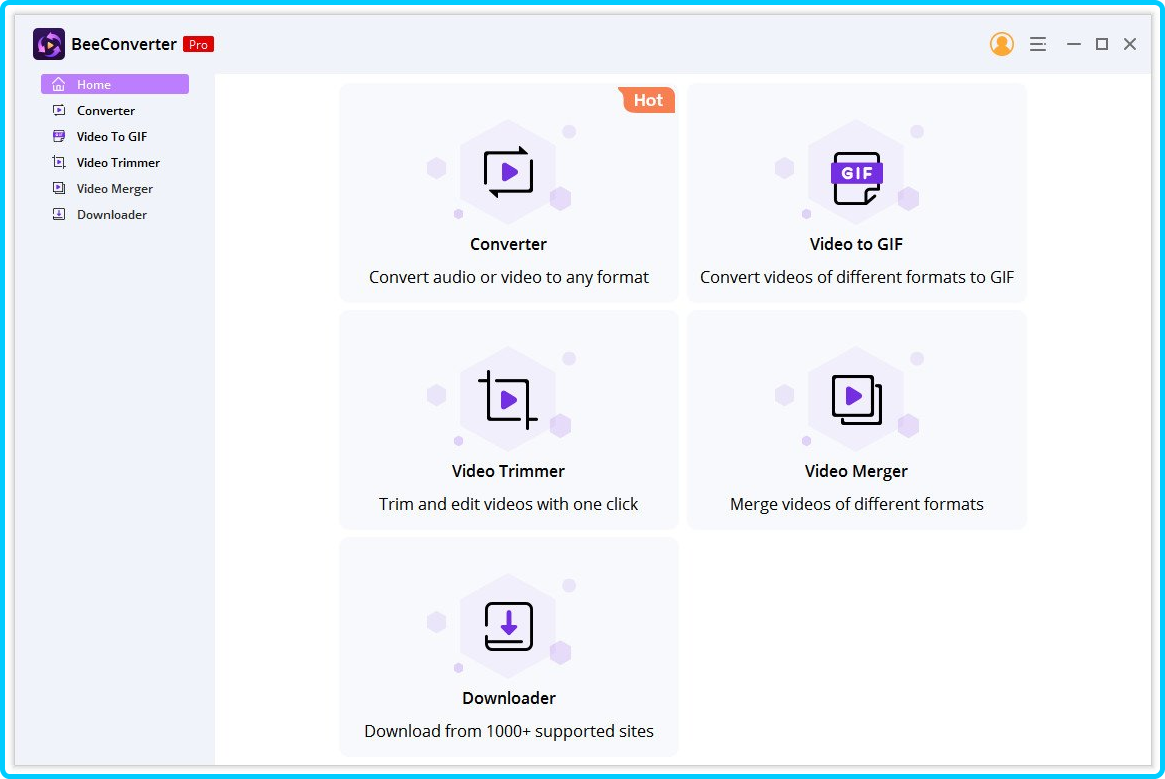Viewport: 1165px width, 779px height.
Task: Select Converter label in the sidebar
Action: [x=106, y=110]
